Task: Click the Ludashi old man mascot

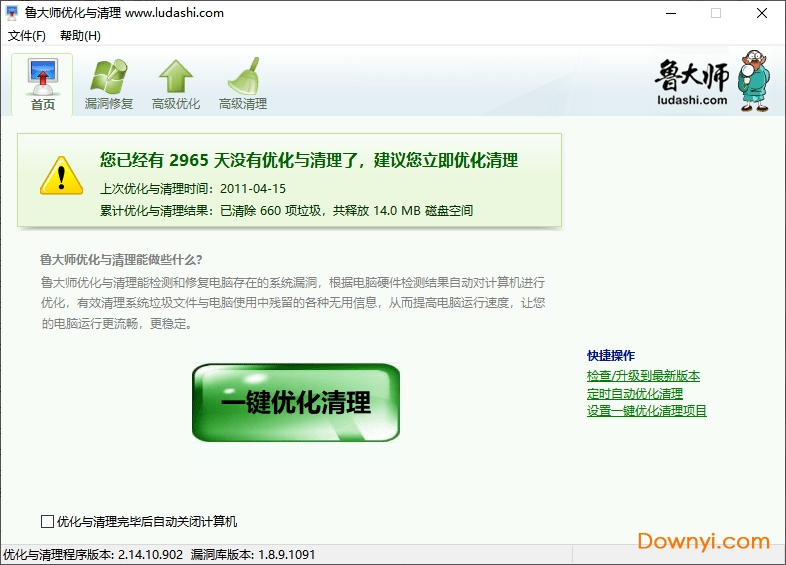Action: [x=753, y=81]
